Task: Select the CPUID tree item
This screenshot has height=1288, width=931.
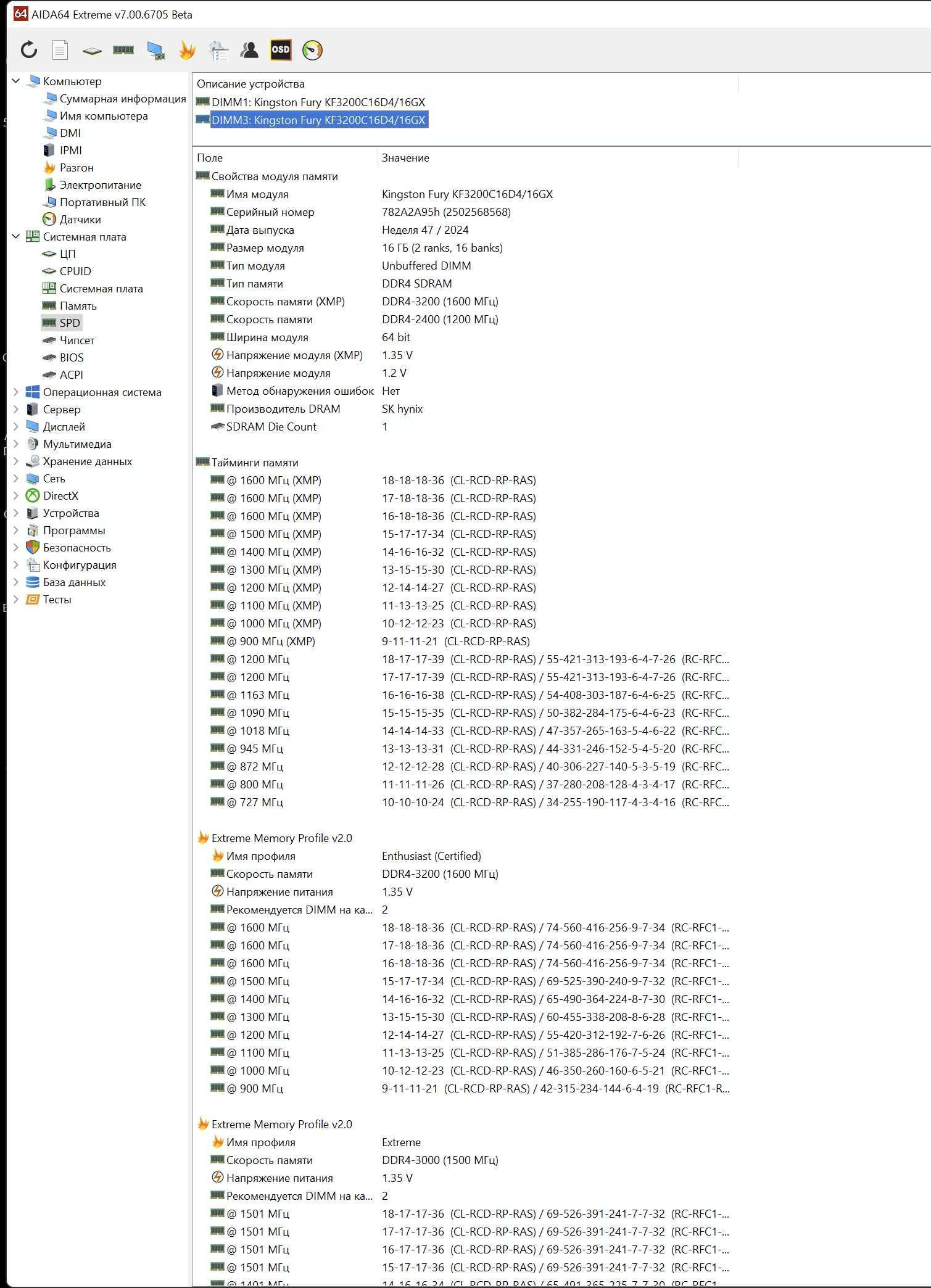Action: coord(75,271)
